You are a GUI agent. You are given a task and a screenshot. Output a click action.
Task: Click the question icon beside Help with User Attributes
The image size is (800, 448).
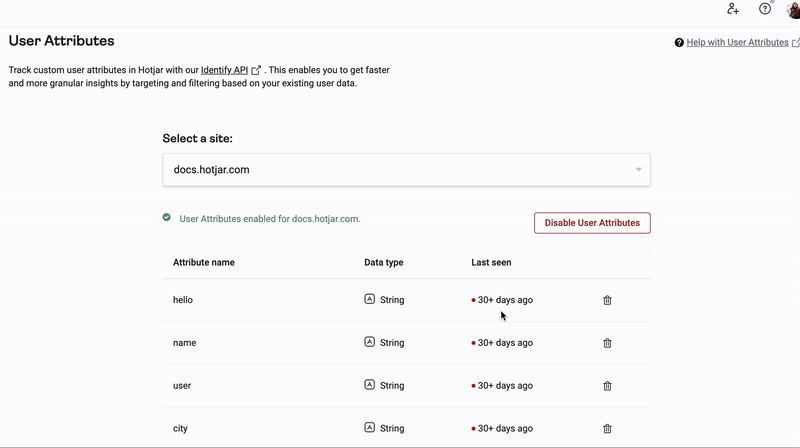(x=679, y=43)
